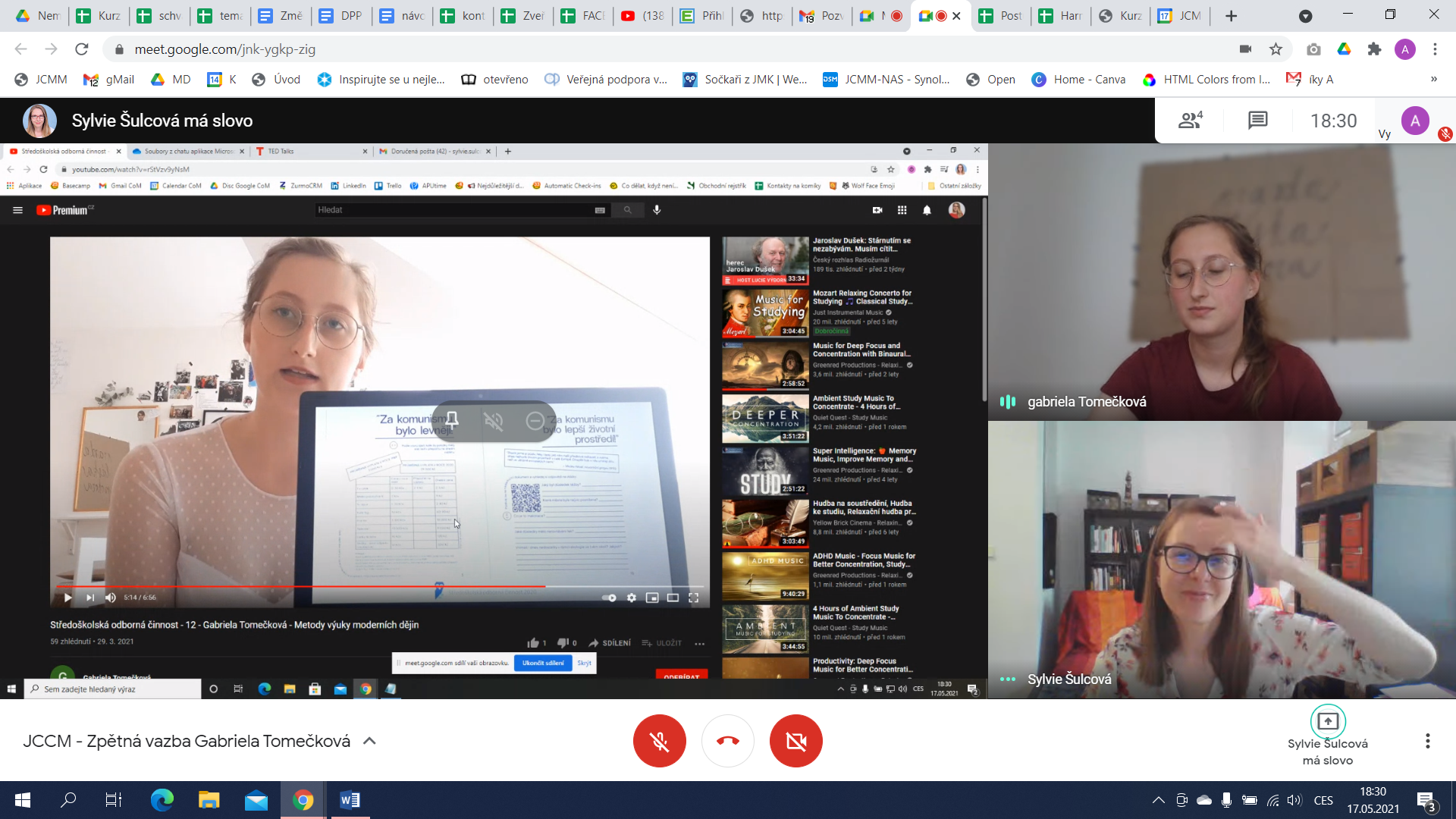Click the lock site info icon
The height and width of the screenshot is (819, 1456).
(118, 49)
